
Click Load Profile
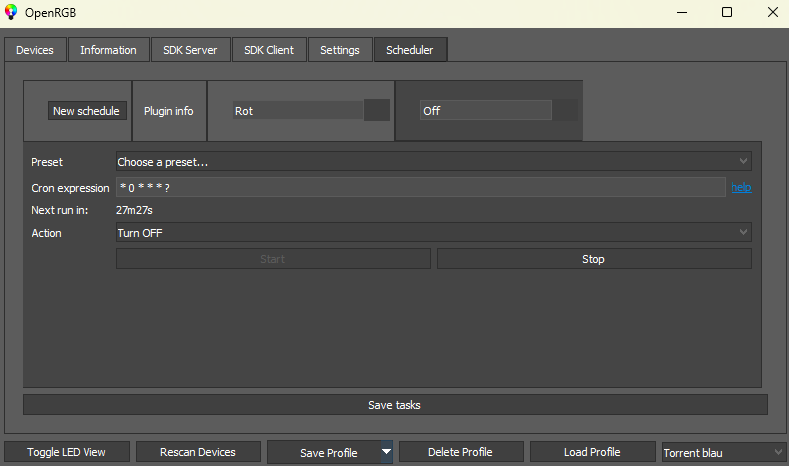click(593, 452)
